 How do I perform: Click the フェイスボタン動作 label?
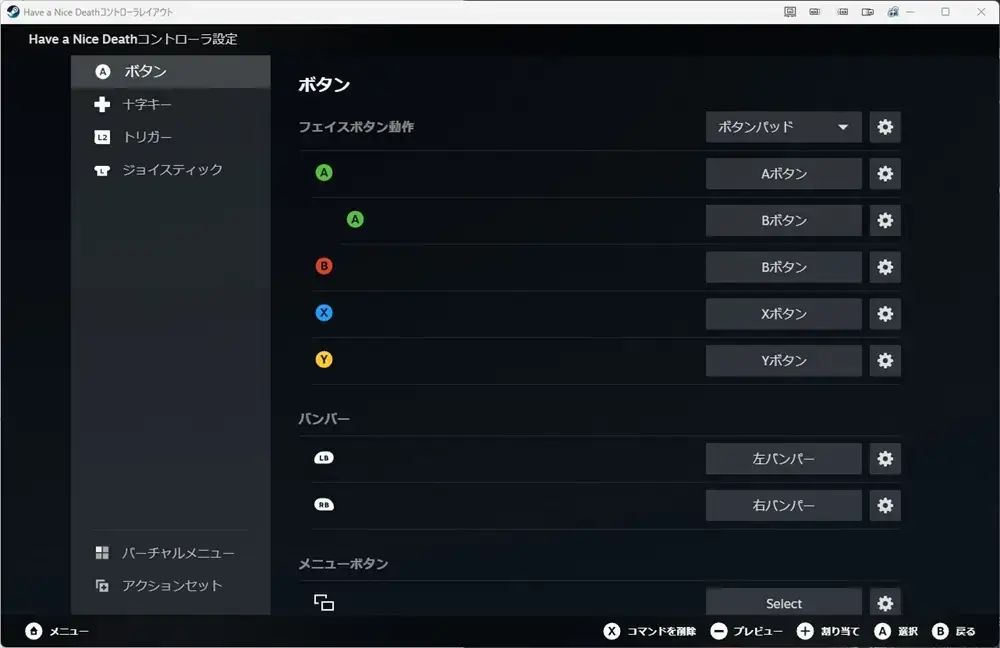356,127
